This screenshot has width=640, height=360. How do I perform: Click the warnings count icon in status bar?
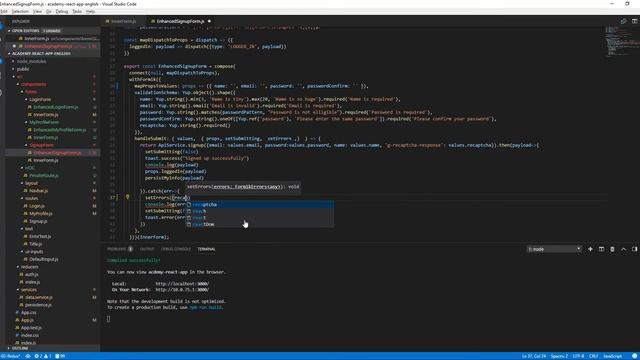coord(47,356)
